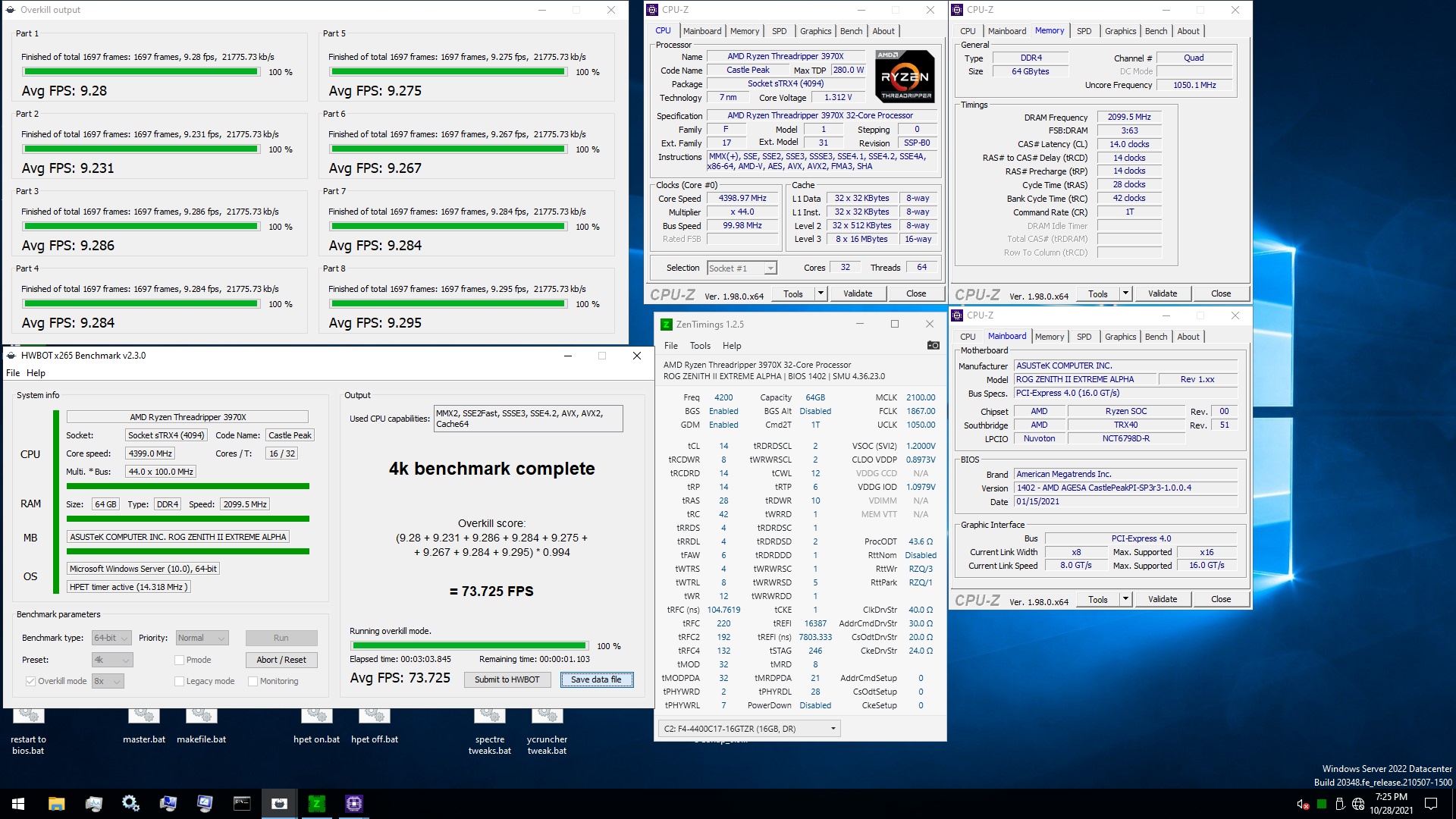
Task: Click the safely remove hardware tray icon
Action: click(x=1340, y=804)
